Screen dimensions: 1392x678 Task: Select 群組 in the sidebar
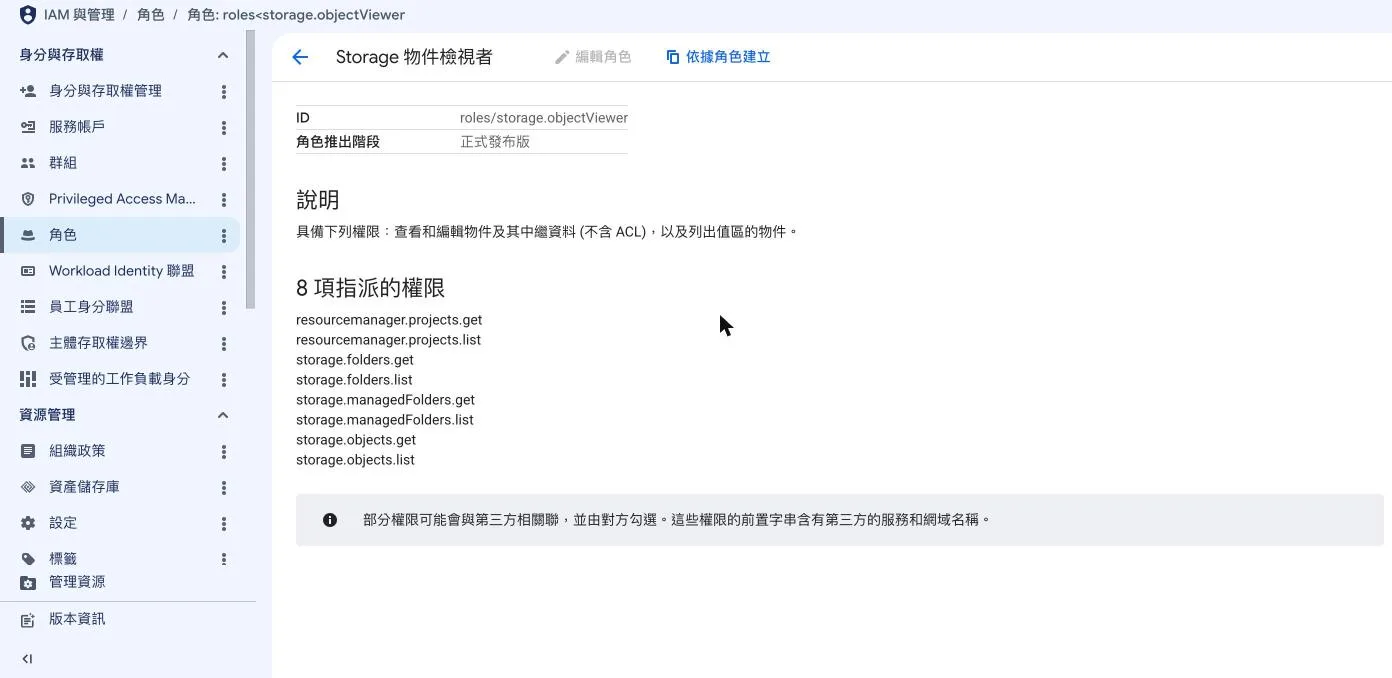click(63, 163)
